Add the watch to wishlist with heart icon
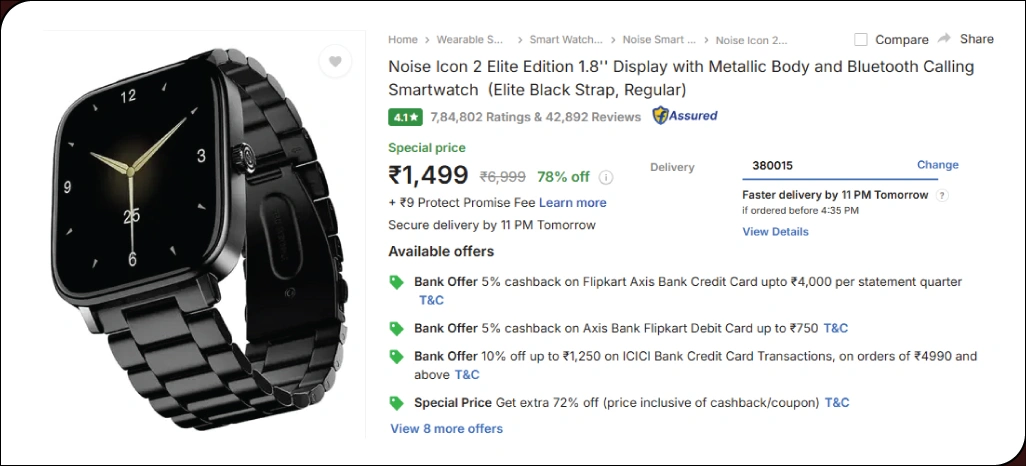 pos(335,62)
